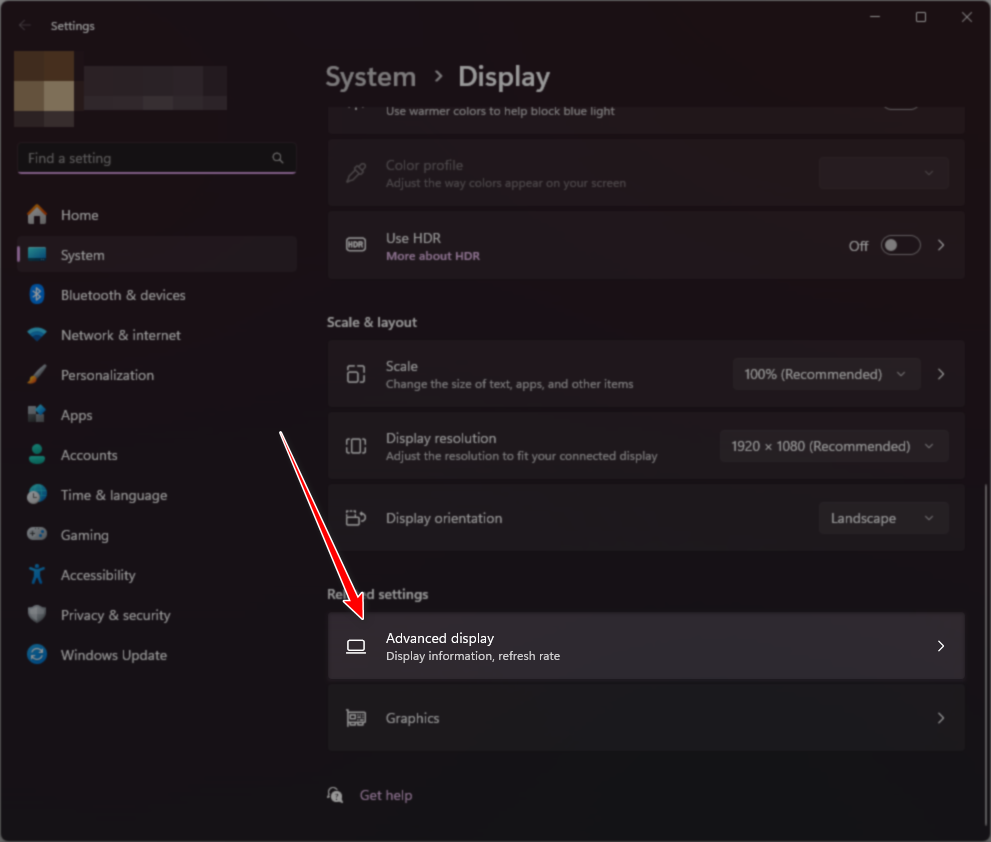Click the Bluetooth & devices icon
Screen dimensions: 991x842
37,295
